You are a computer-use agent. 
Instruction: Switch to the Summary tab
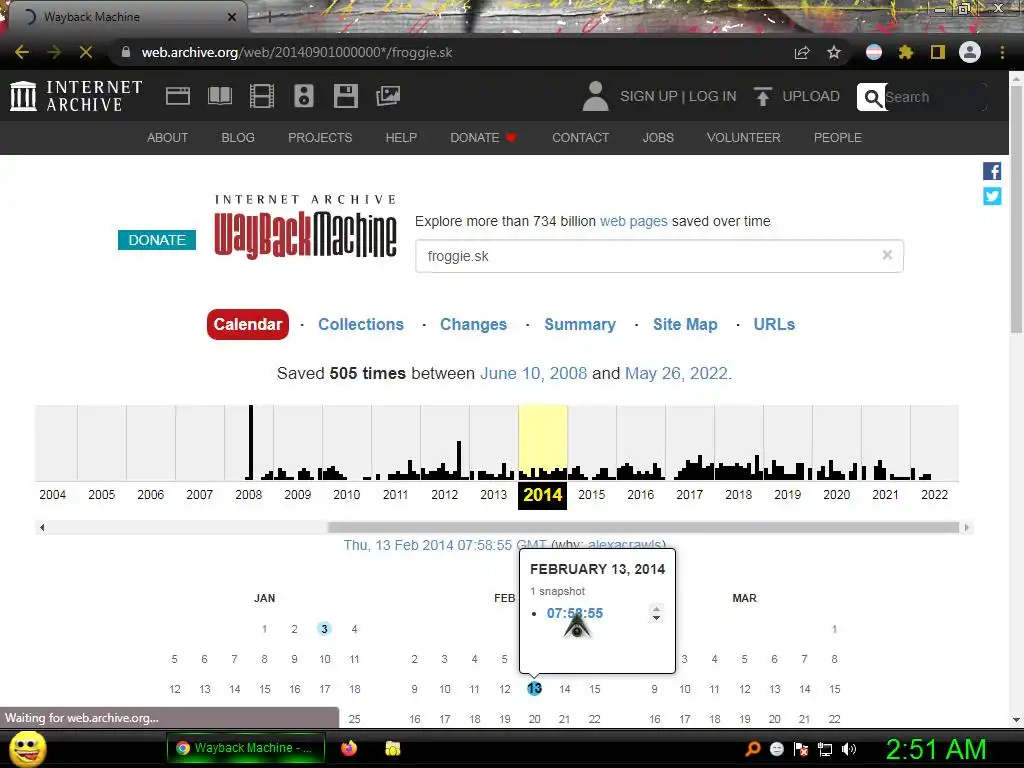click(580, 325)
